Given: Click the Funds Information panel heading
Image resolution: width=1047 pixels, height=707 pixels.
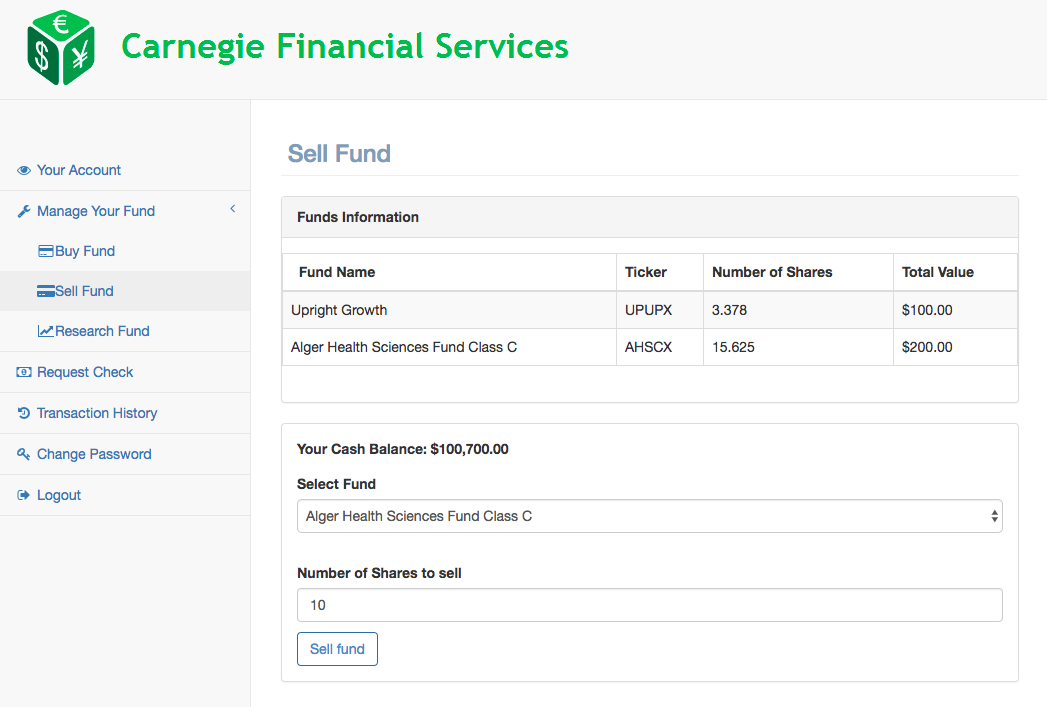Looking at the screenshot, I should coord(358,217).
